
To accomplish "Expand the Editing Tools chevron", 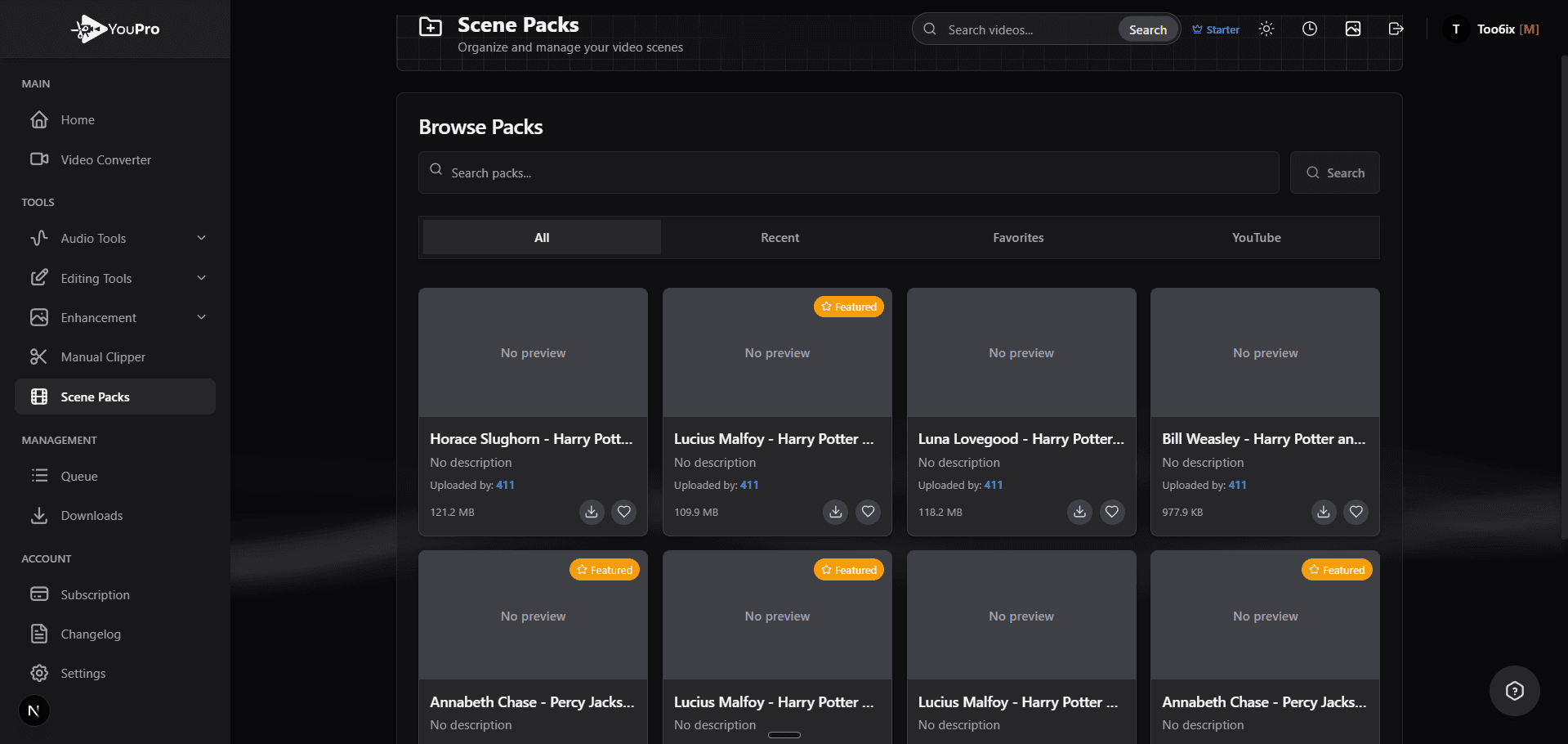I will [201, 278].
